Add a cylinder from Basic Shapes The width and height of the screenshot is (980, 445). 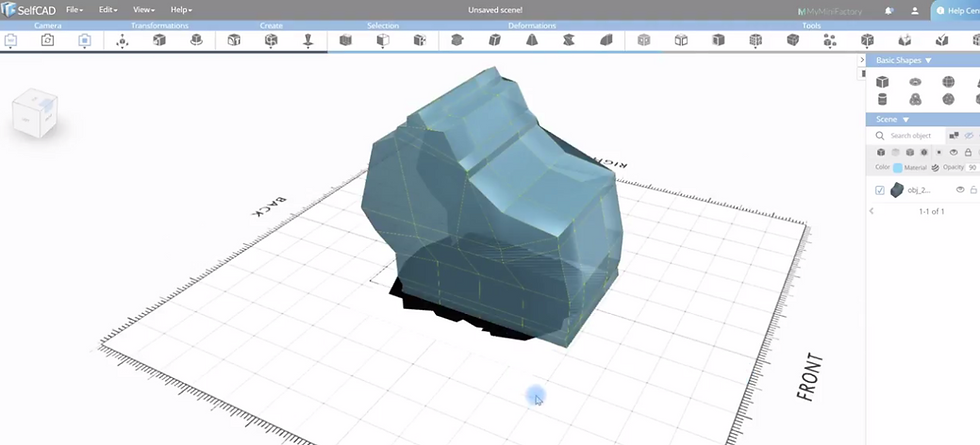click(882, 99)
